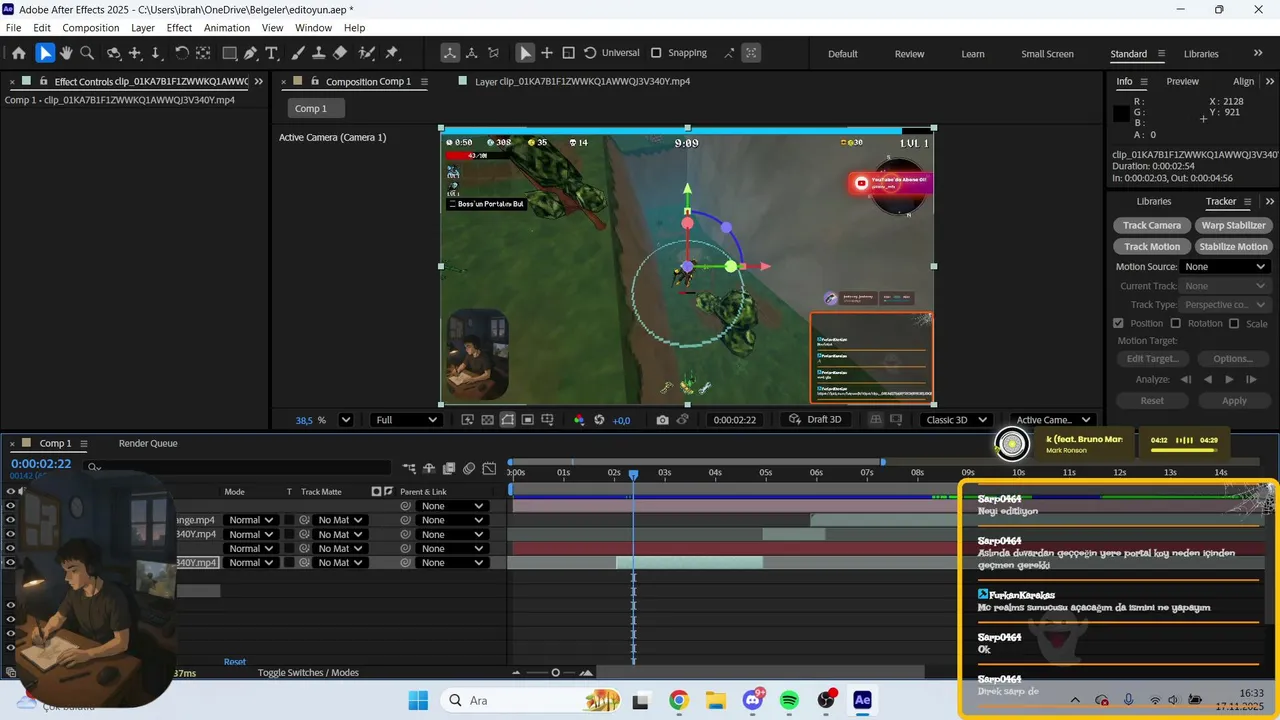Select the Roto Brush tool
Image resolution: width=1280 pixels, height=720 pixels.
[x=367, y=53]
